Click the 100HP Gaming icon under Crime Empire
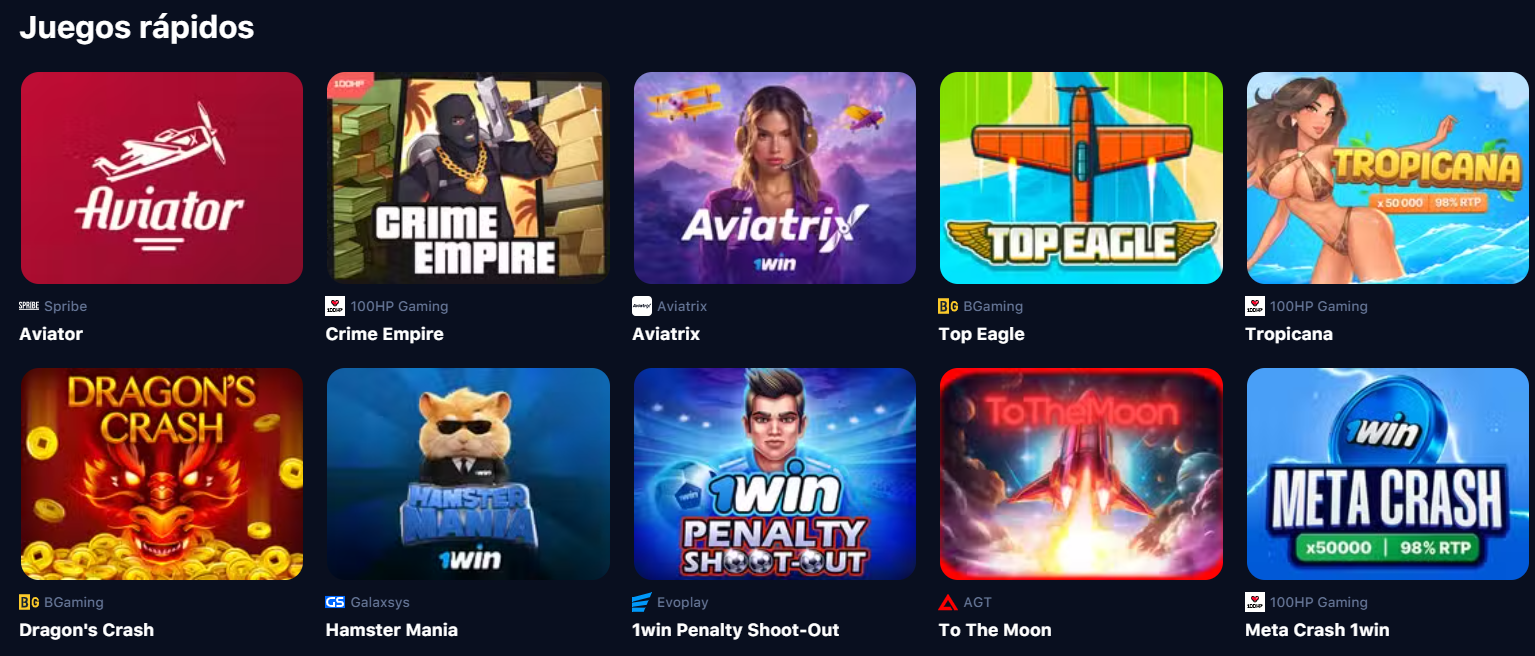This screenshot has width=1535, height=656. coord(335,306)
